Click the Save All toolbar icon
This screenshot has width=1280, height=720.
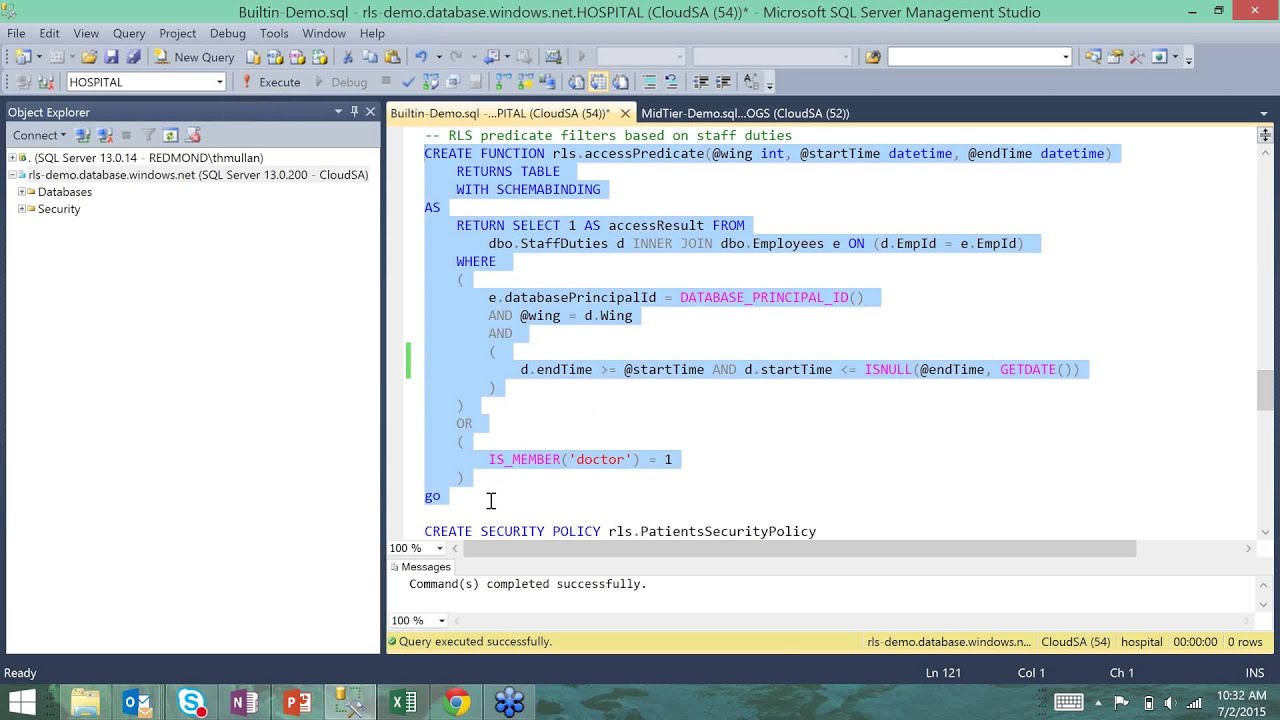point(133,57)
